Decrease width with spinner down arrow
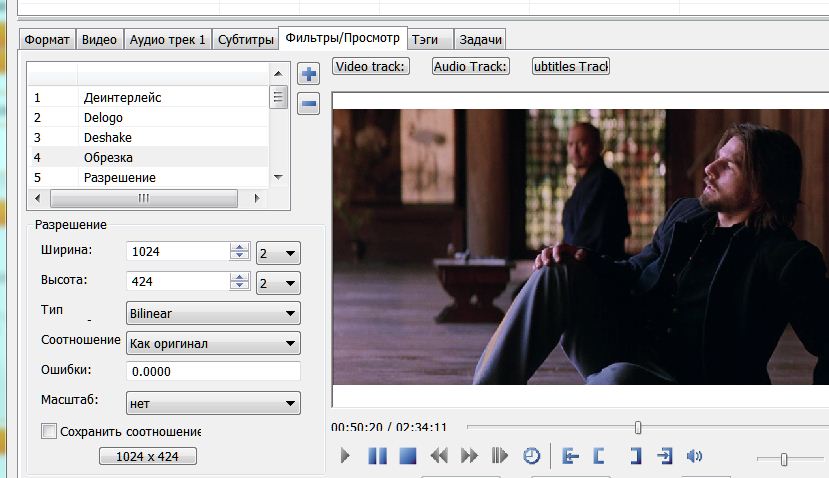 [x=240, y=256]
